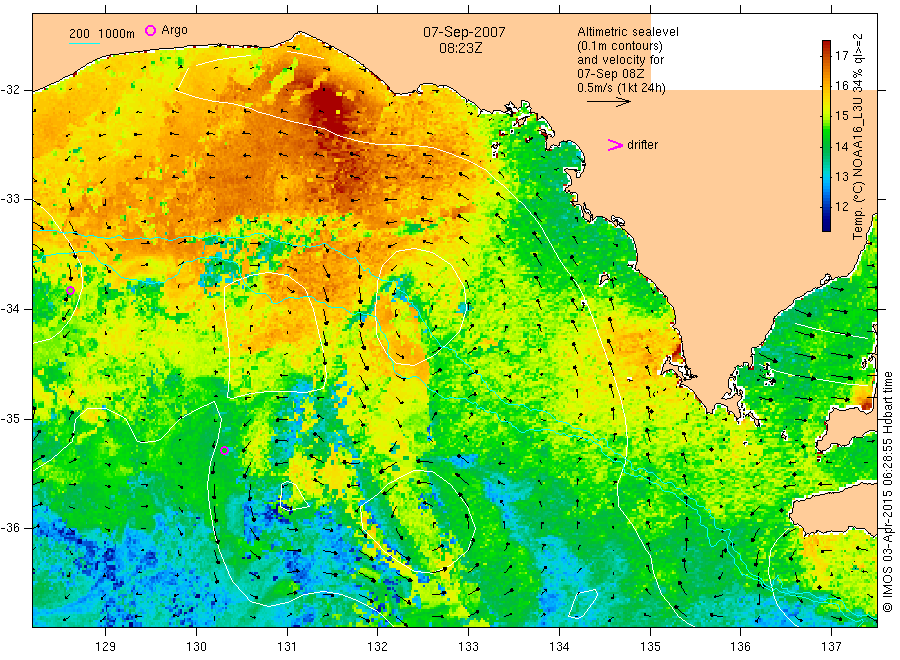
Task: Click the longitude label 130
Action: coord(196,646)
